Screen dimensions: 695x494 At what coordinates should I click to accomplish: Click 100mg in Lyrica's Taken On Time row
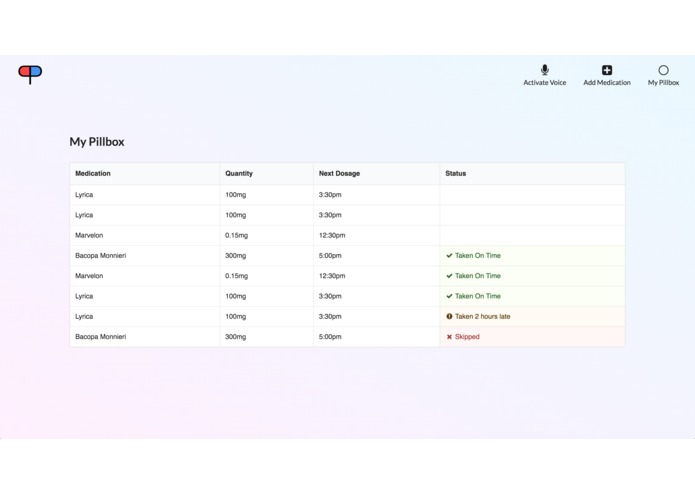(235, 296)
